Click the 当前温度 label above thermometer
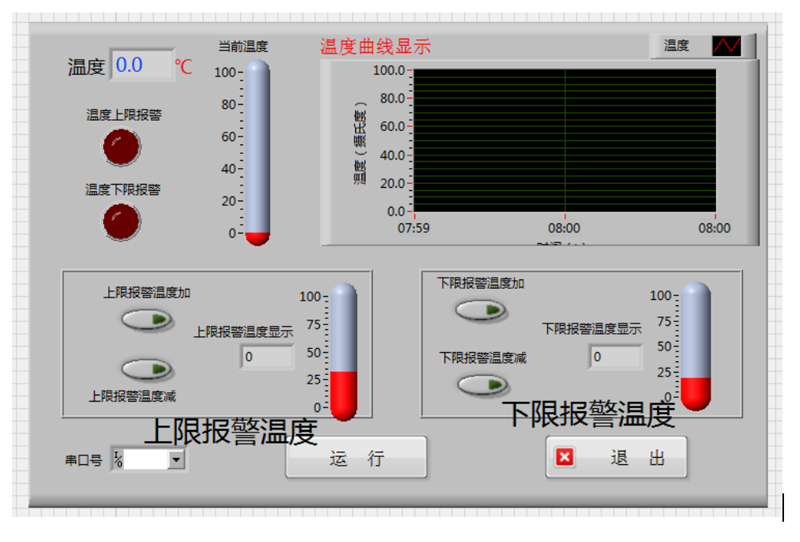This screenshot has width=800, height=542. pos(243,46)
